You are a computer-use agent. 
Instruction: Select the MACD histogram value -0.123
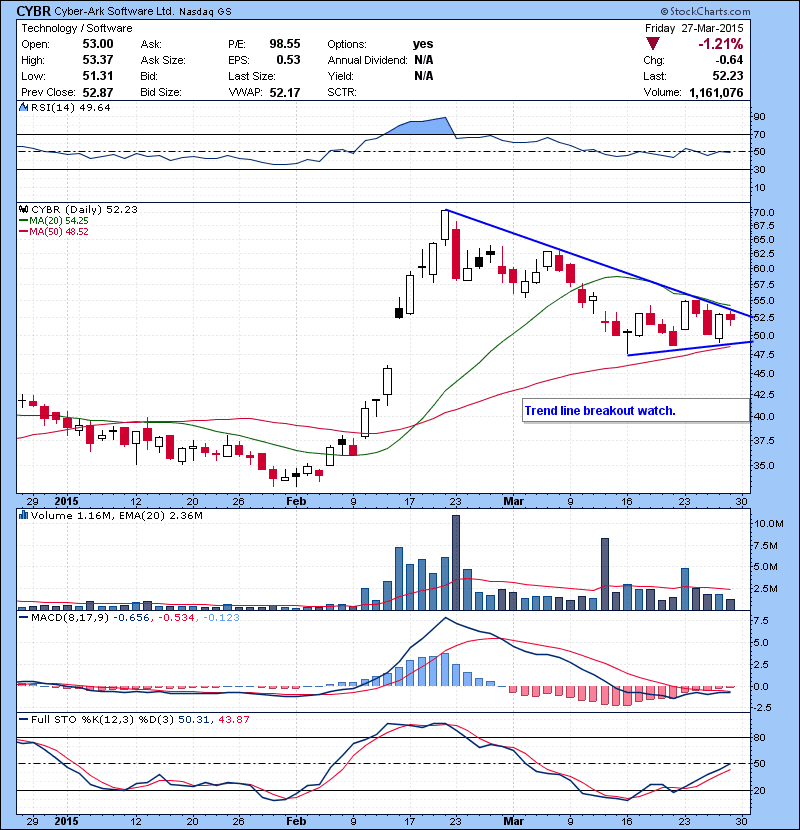(221, 618)
